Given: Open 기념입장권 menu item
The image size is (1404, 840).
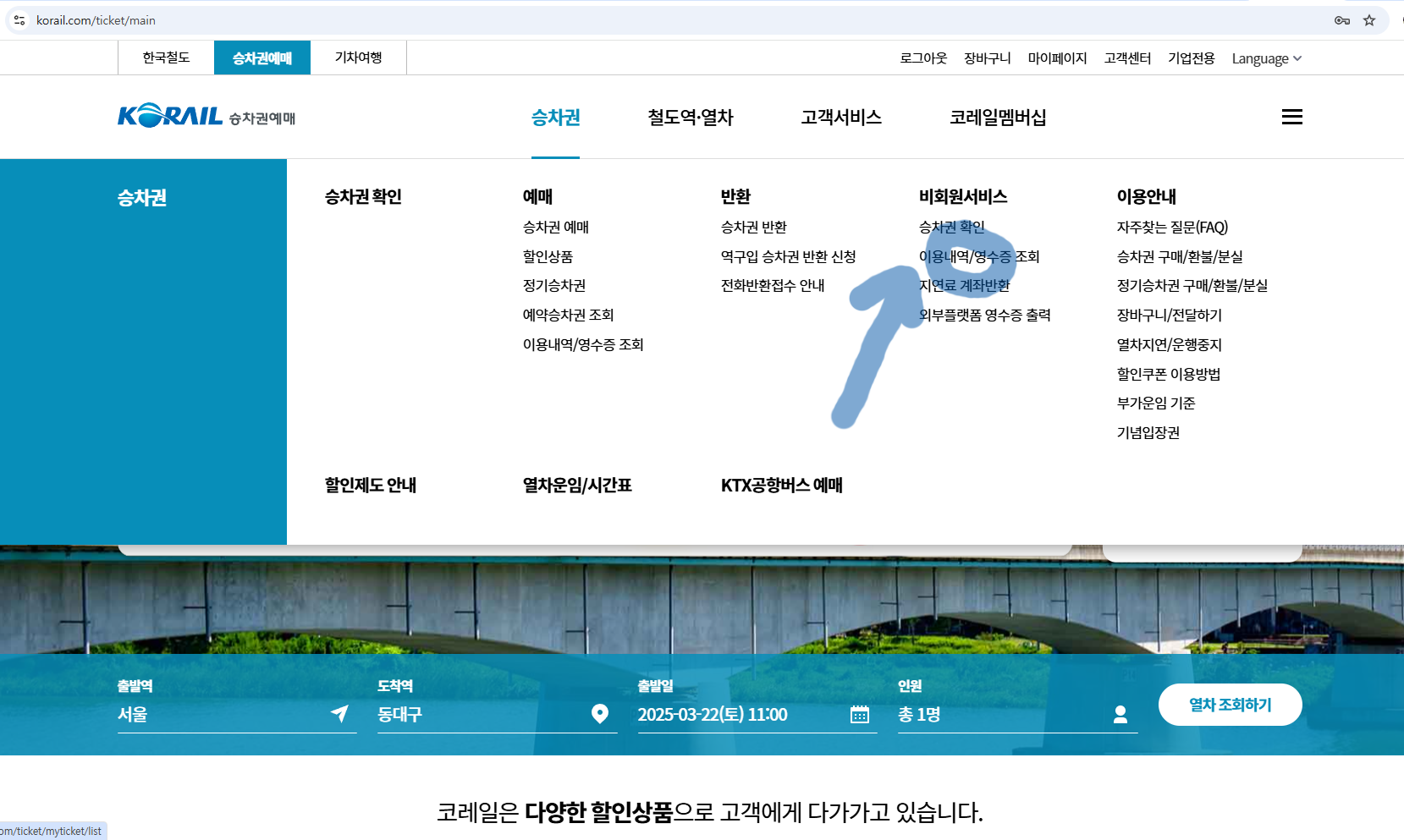Looking at the screenshot, I should click(1148, 432).
